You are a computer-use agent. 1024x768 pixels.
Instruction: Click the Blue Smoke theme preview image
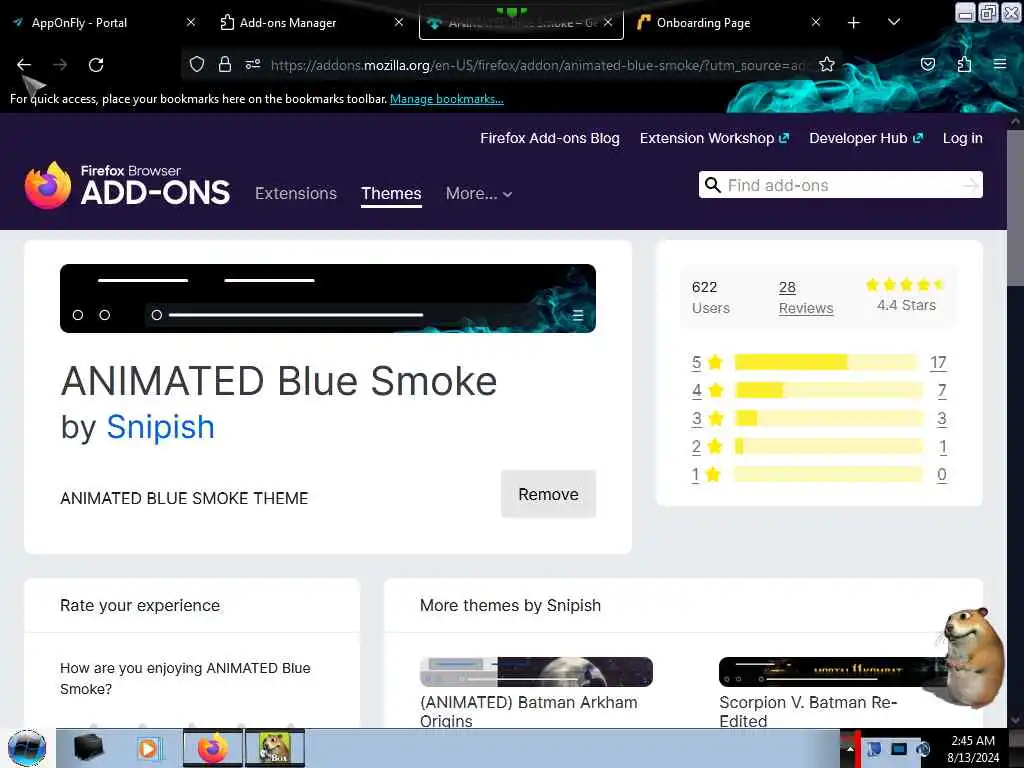pyautogui.click(x=328, y=298)
